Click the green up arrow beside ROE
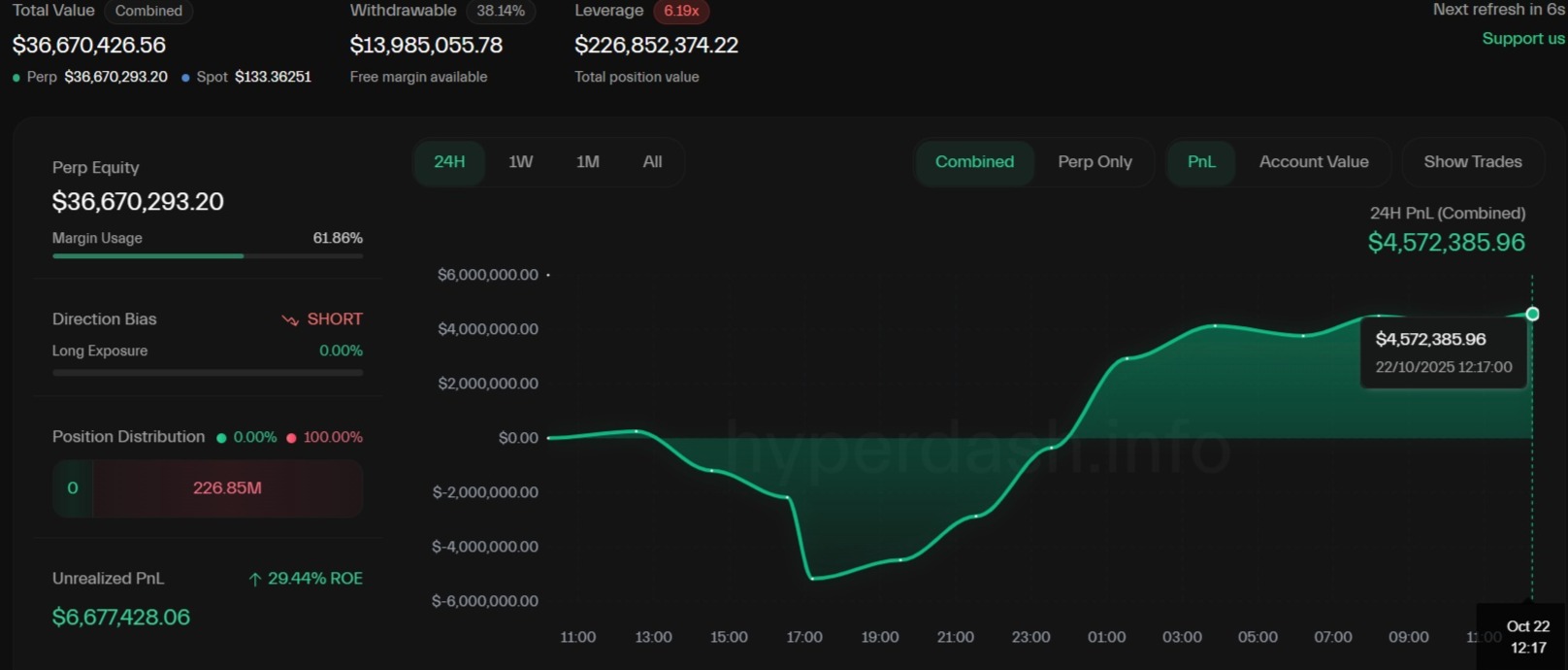Screen dimensions: 1568x670 coord(255,580)
